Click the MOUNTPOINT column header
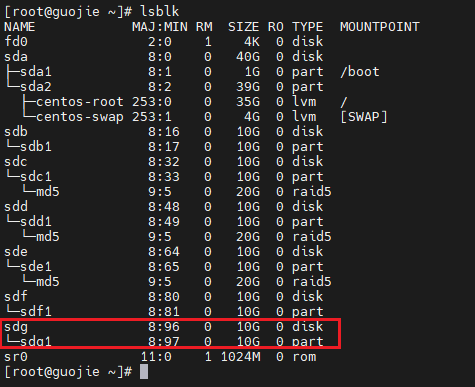The width and height of the screenshot is (475, 387). point(380,27)
